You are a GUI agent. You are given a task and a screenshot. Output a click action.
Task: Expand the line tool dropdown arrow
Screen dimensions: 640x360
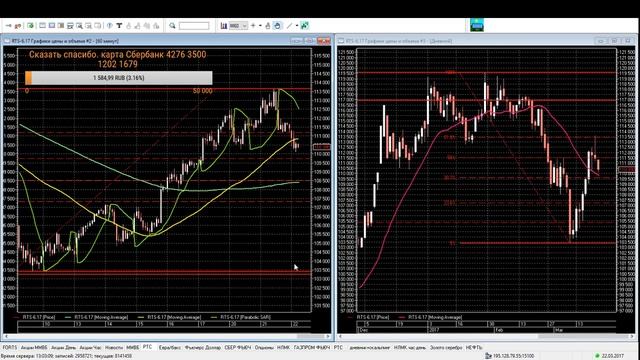click(x=297, y=26)
